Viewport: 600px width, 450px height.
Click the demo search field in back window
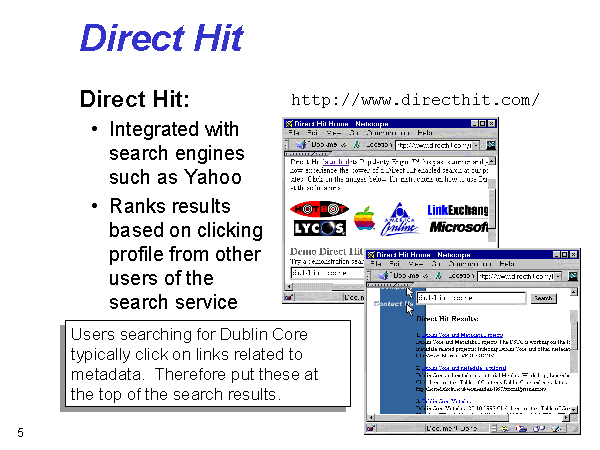tap(327, 273)
